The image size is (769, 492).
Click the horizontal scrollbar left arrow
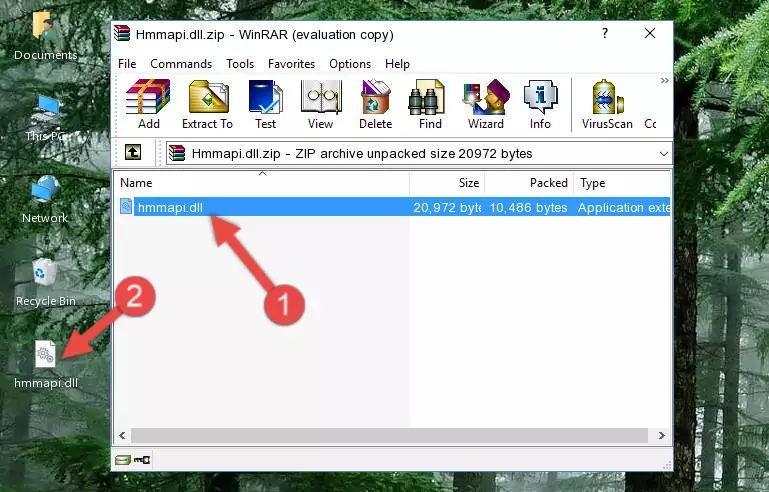pyautogui.click(x=122, y=435)
